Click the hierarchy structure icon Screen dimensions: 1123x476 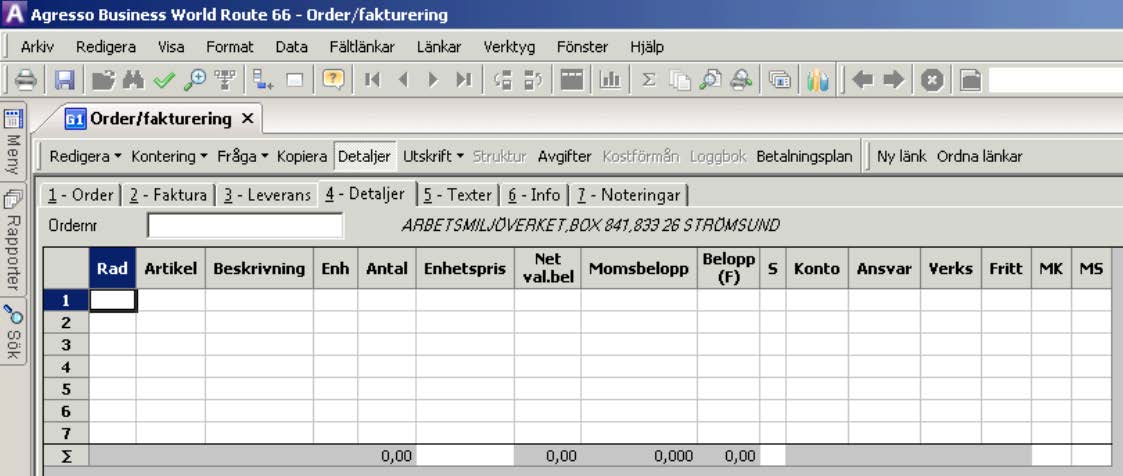[x=225, y=79]
